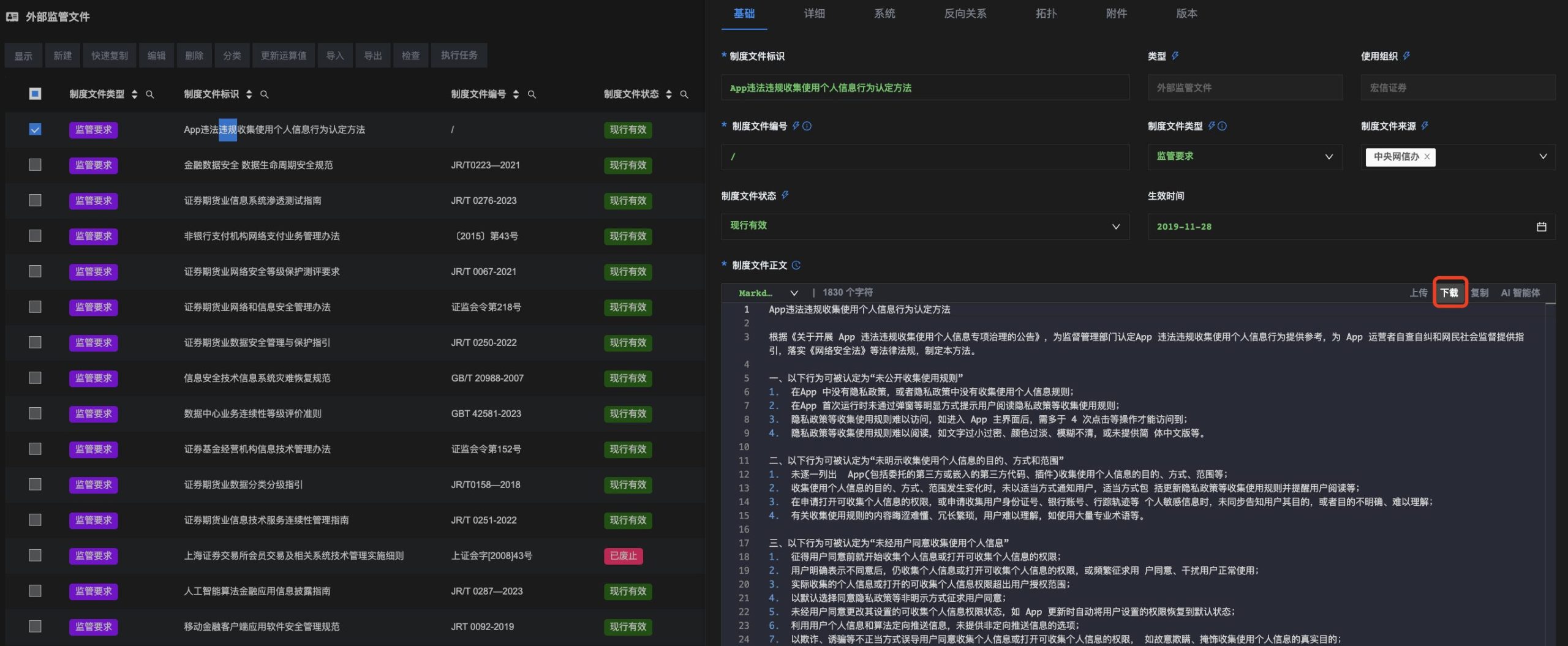Click the lightning icon beside 制度文件来源
Screen dimensions: 1568x646
pyautogui.click(x=1425, y=126)
